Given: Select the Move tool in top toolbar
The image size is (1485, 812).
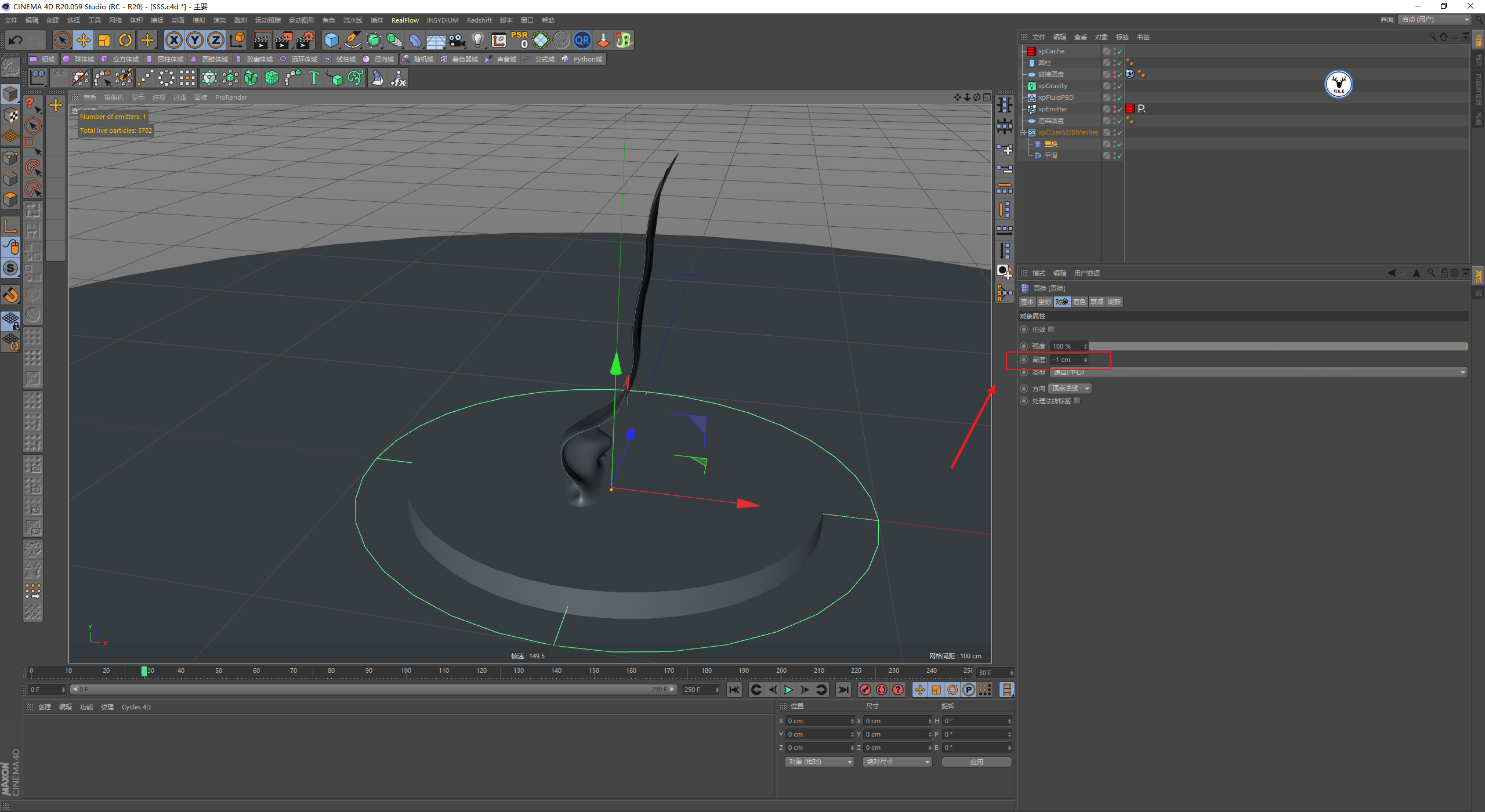Looking at the screenshot, I should coord(84,40).
